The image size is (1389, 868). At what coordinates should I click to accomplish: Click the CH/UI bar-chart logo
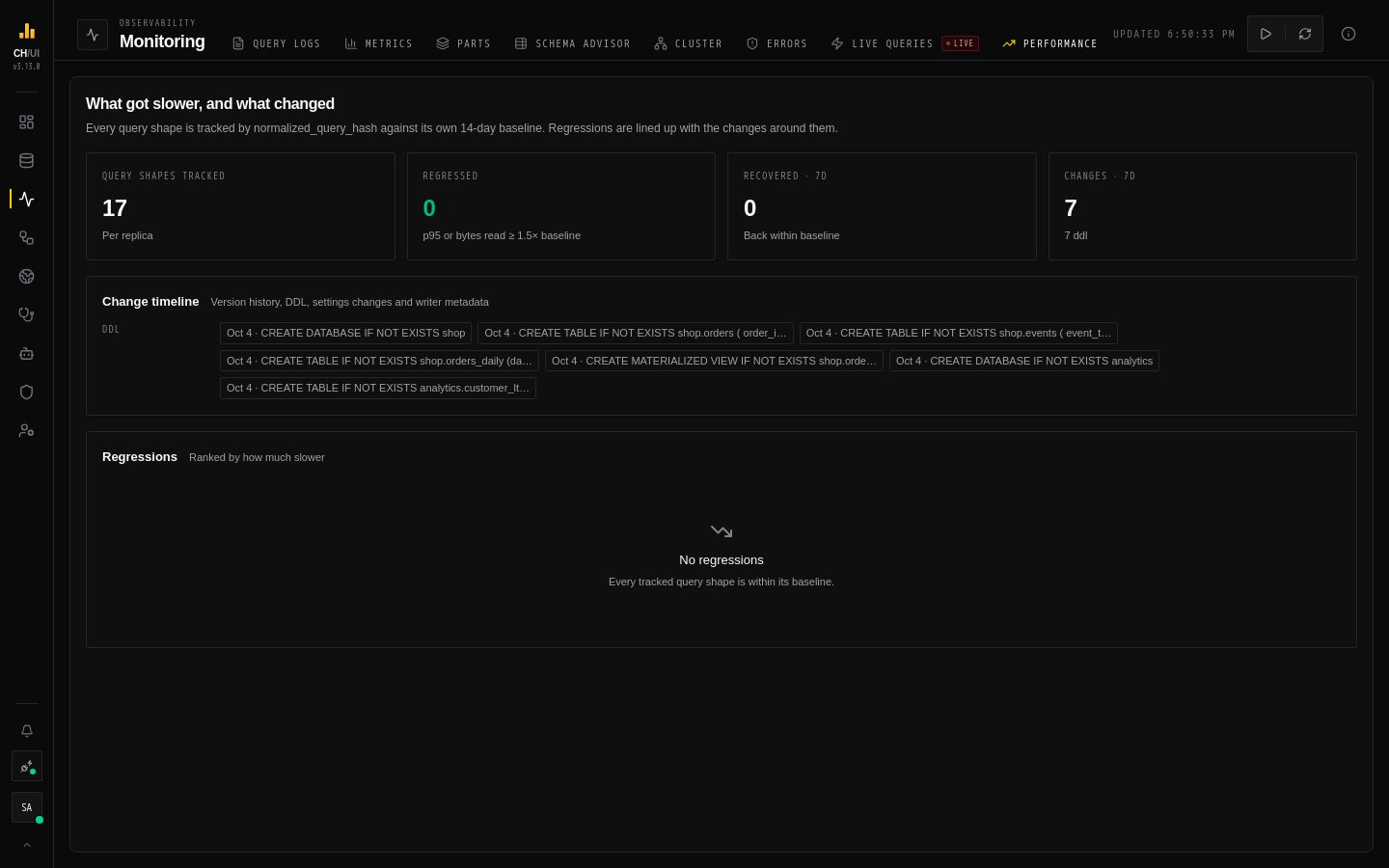(x=27, y=31)
